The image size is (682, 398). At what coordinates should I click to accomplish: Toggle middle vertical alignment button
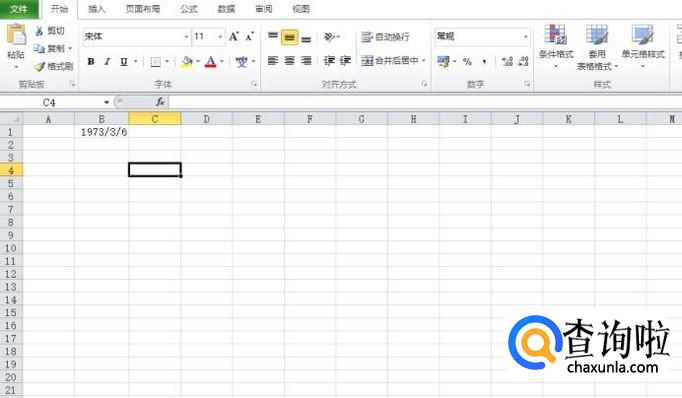coord(290,37)
